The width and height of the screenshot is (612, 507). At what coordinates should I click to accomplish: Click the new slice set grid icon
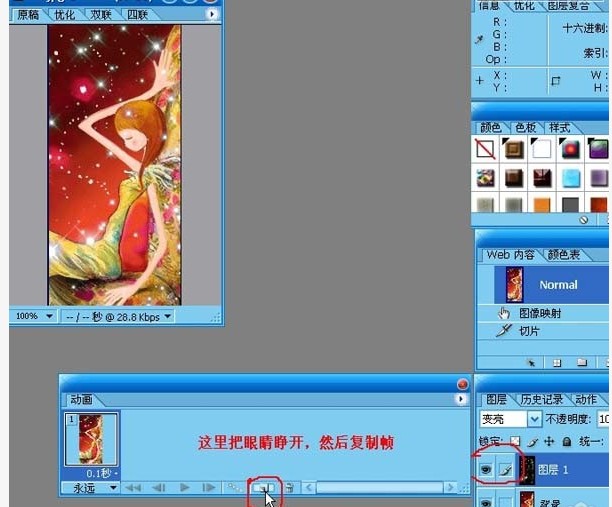pyautogui.click(x=557, y=363)
